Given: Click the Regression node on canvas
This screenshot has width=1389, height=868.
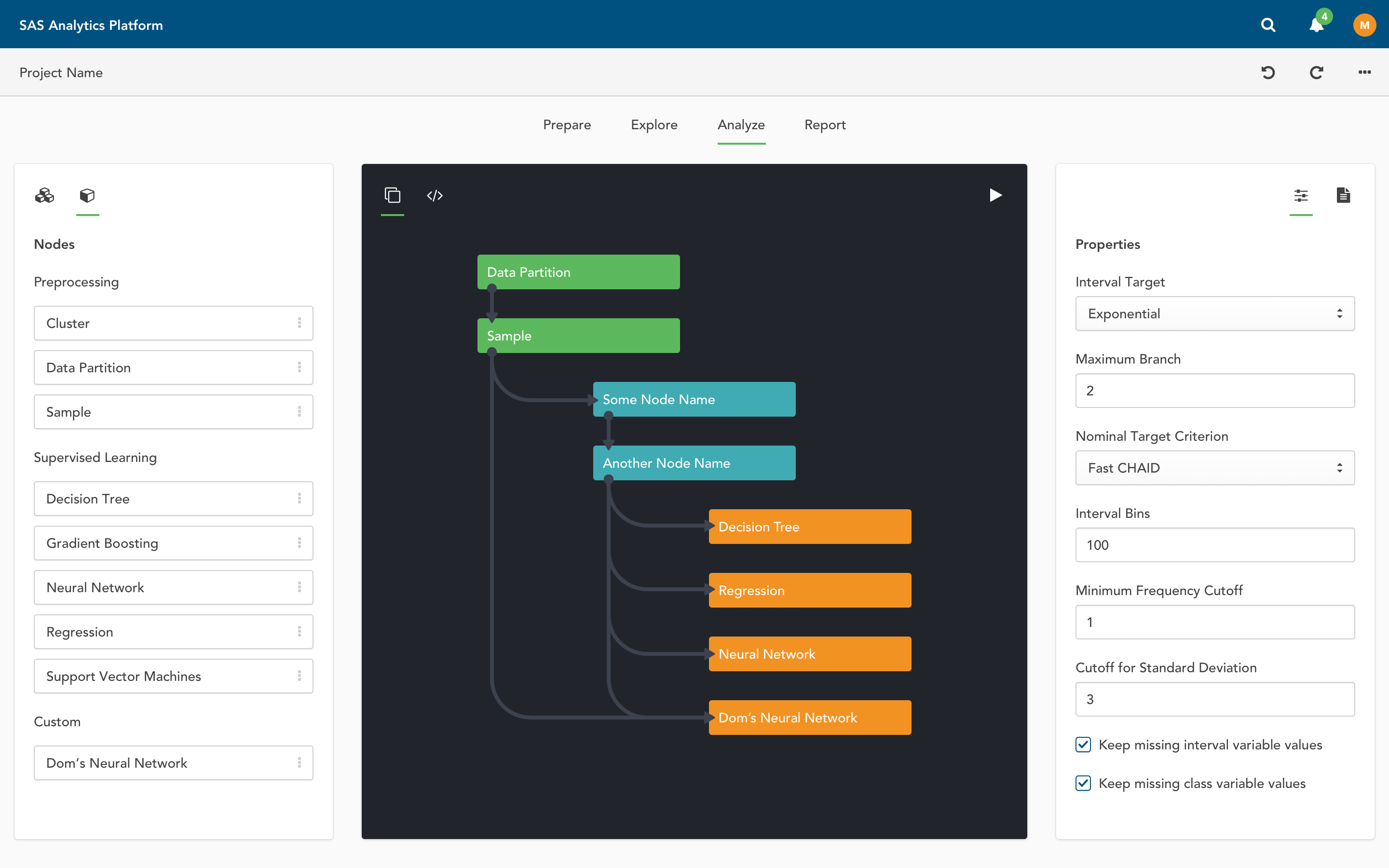Looking at the screenshot, I should click(809, 590).
